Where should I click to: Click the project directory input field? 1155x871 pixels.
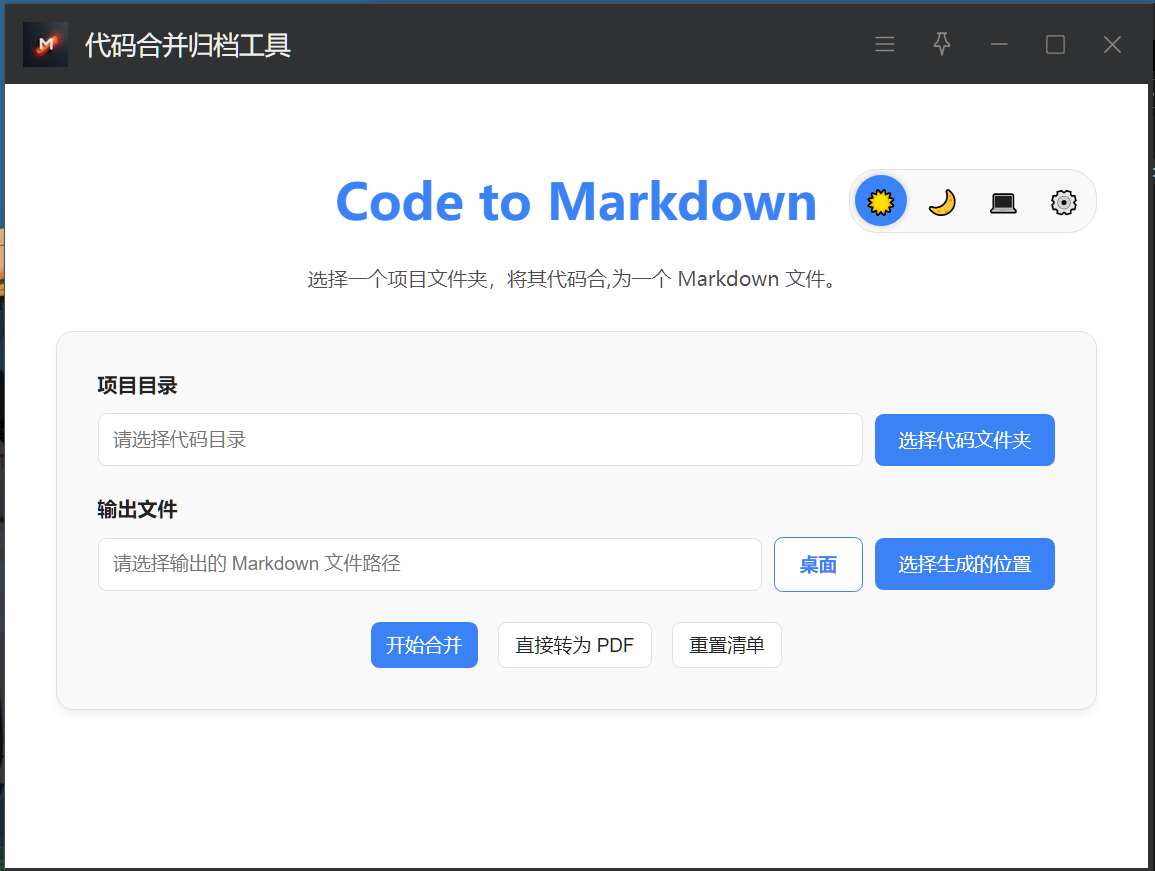pos(480,440)
